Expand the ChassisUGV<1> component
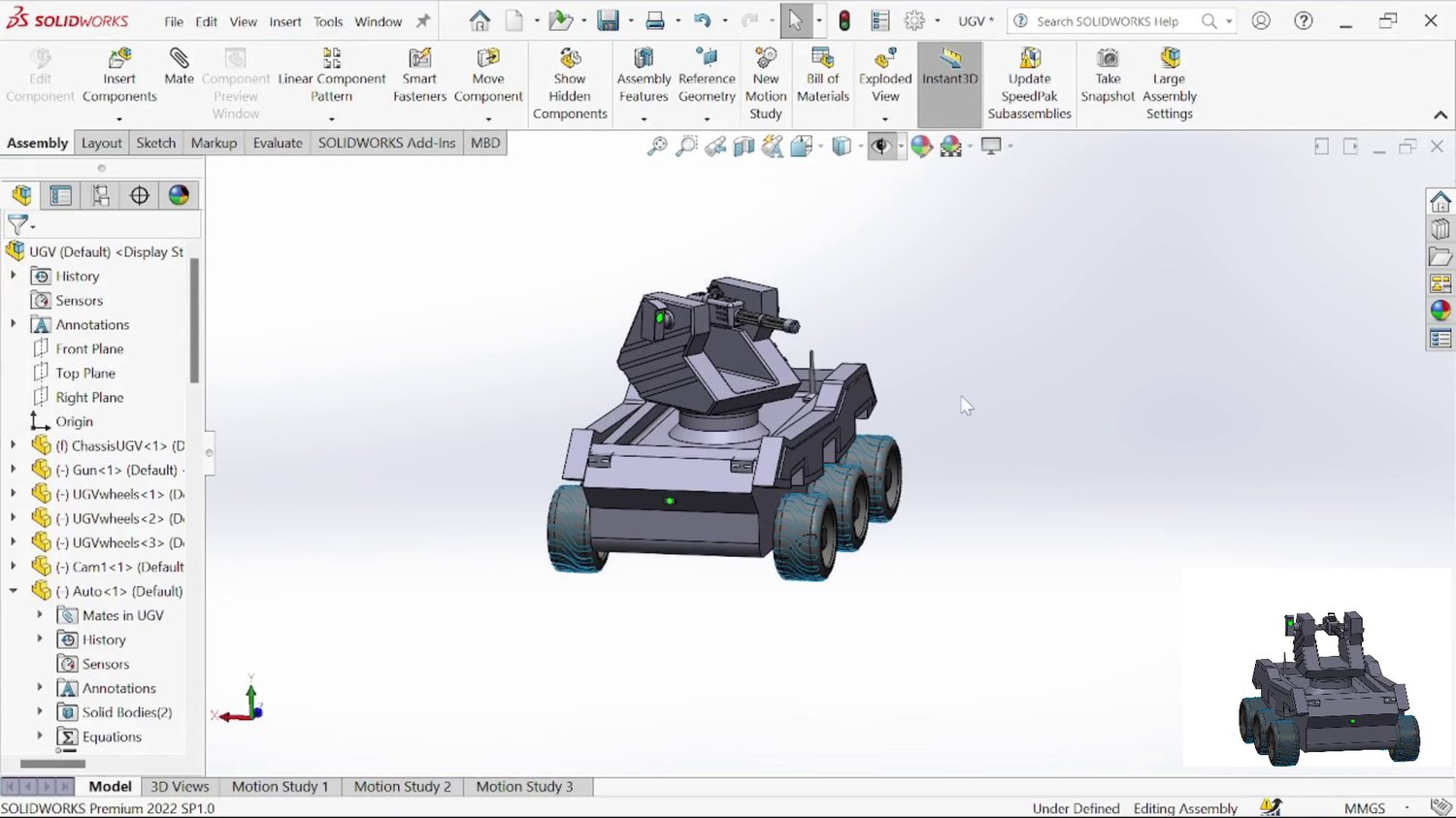Screen dimensions: 1456x818 point(14,445)
